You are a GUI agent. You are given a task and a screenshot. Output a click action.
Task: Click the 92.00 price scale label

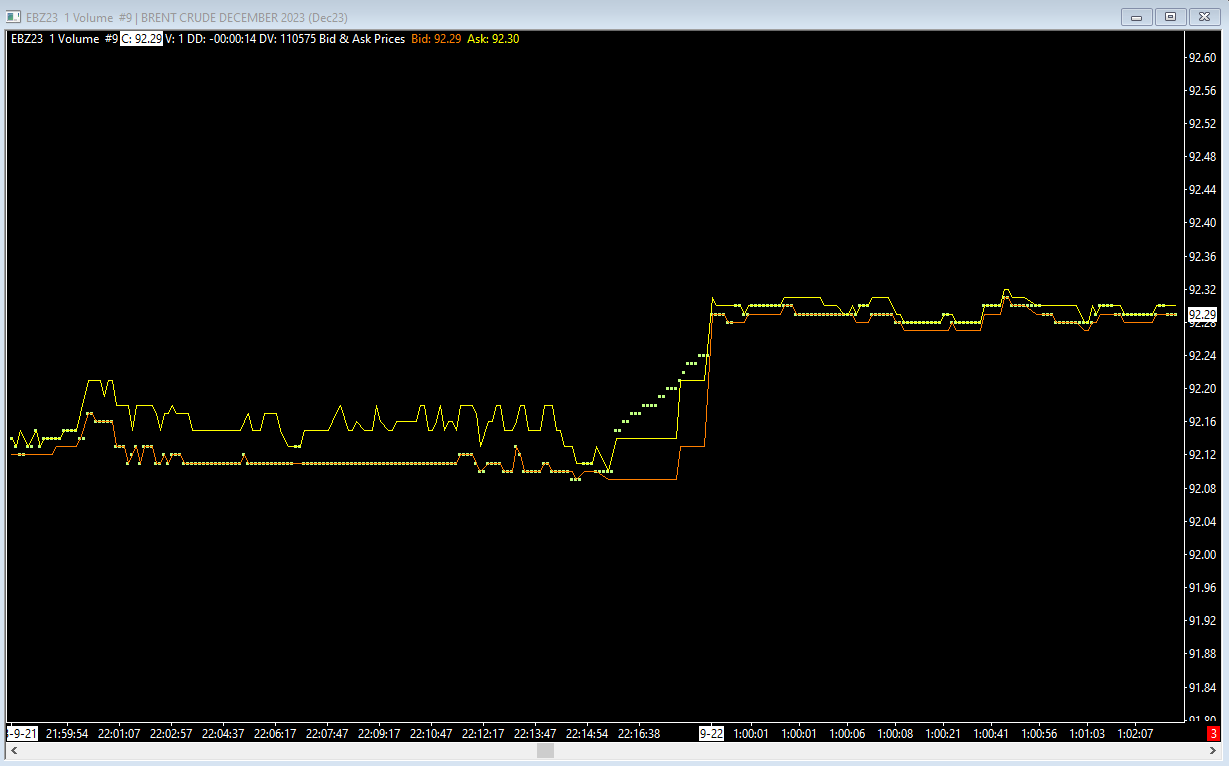1201,555
